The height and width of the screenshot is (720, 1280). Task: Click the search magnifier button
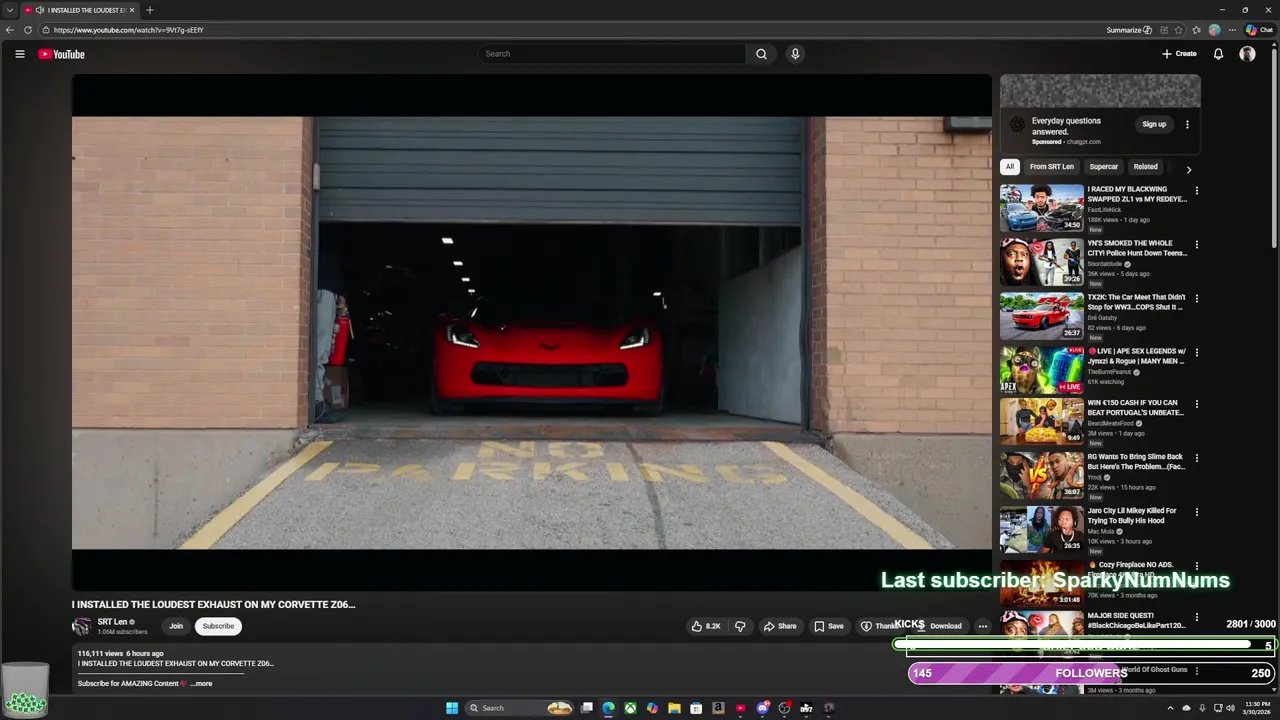(x=761, y=54)
